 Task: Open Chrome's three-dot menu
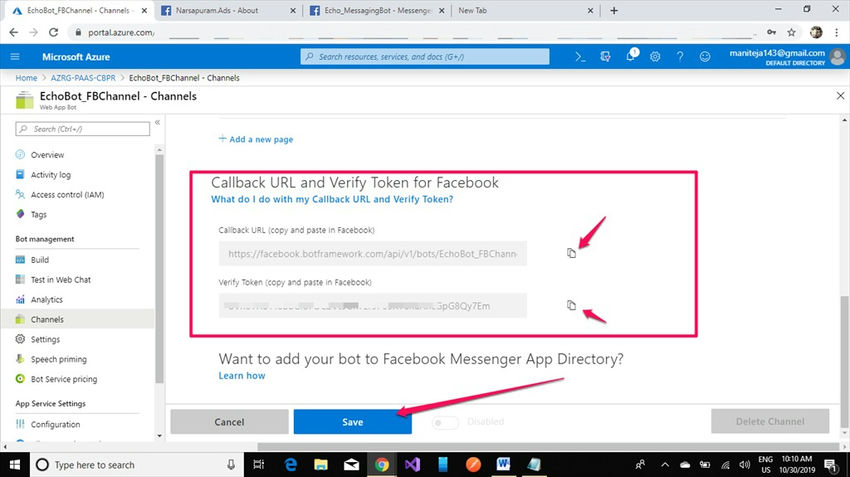point(836,33)
